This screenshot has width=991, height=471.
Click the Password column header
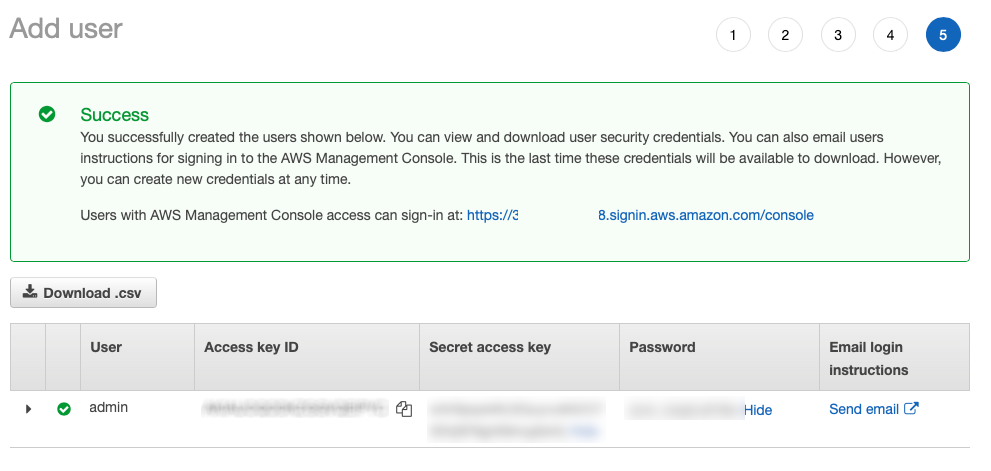662,347
